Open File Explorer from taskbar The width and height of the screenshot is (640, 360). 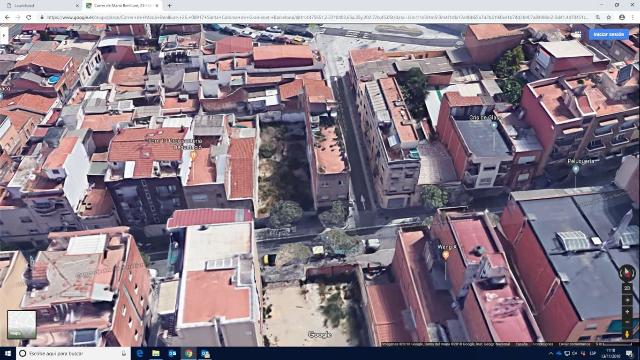156,353
